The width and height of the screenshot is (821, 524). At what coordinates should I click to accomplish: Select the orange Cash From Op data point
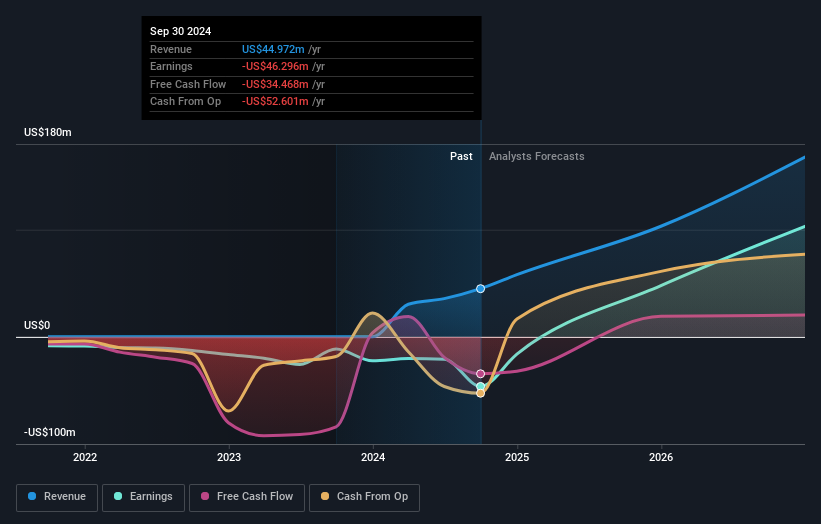pyautogui.click(x=480, y=393)
